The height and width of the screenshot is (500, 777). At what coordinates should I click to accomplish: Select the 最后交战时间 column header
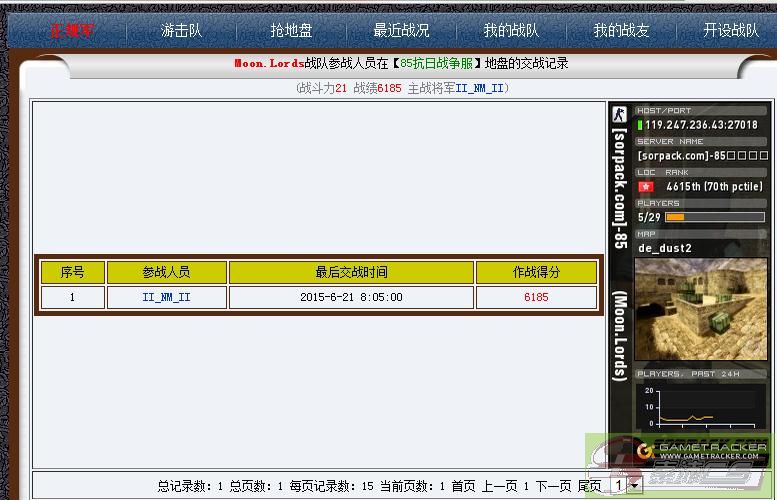[351, 272]
